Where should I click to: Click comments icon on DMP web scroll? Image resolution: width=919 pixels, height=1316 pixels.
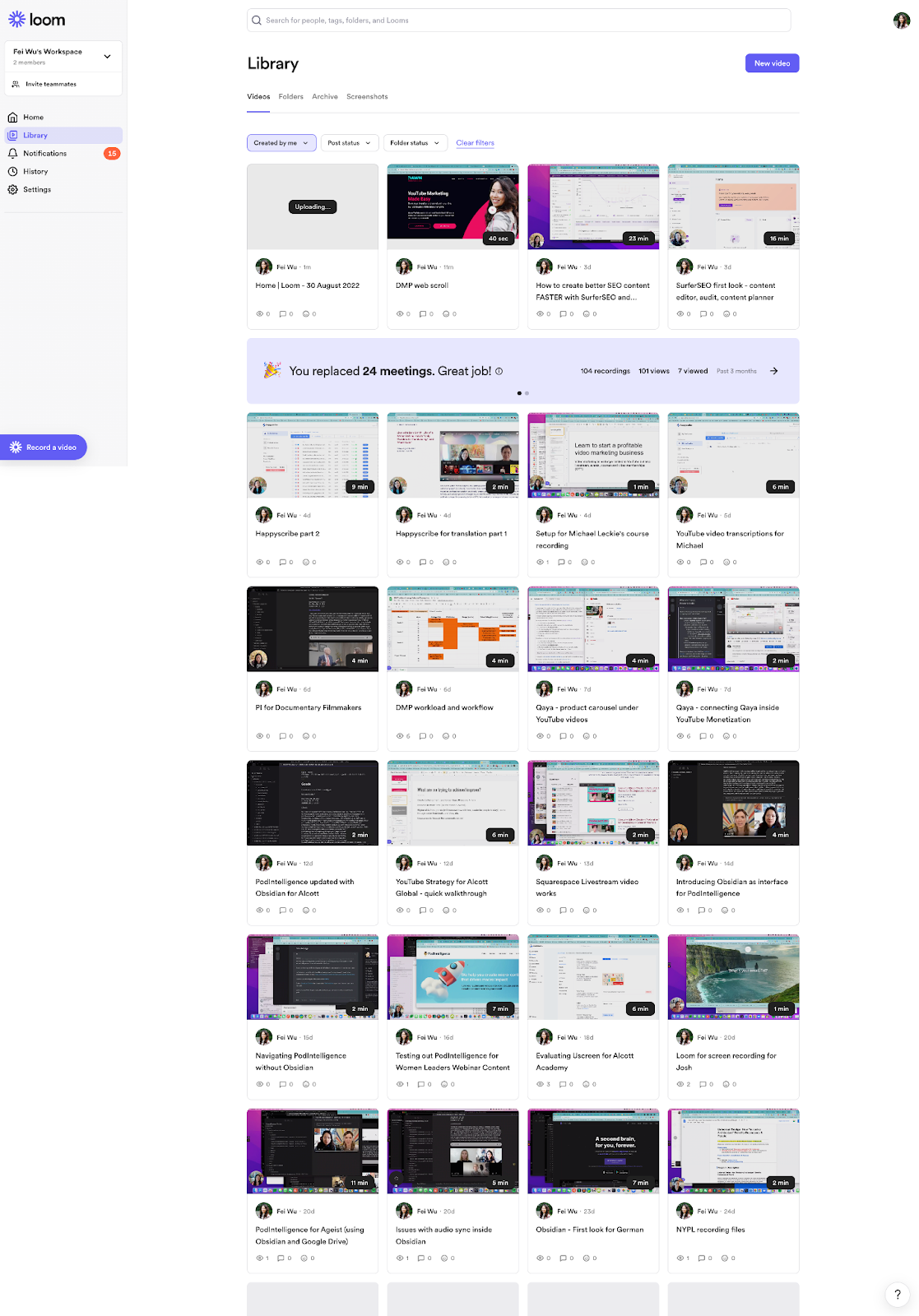423,314
